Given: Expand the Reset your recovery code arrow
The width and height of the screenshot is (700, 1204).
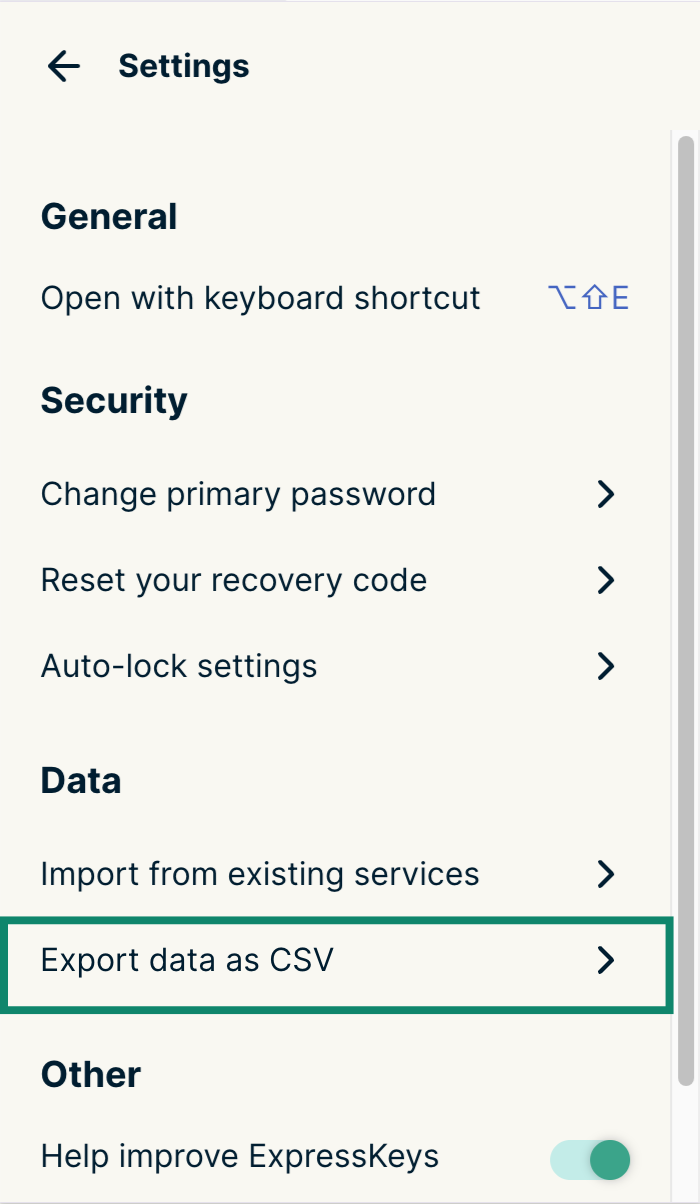Looking at the screenshot, I should click(x=604, y=580).
